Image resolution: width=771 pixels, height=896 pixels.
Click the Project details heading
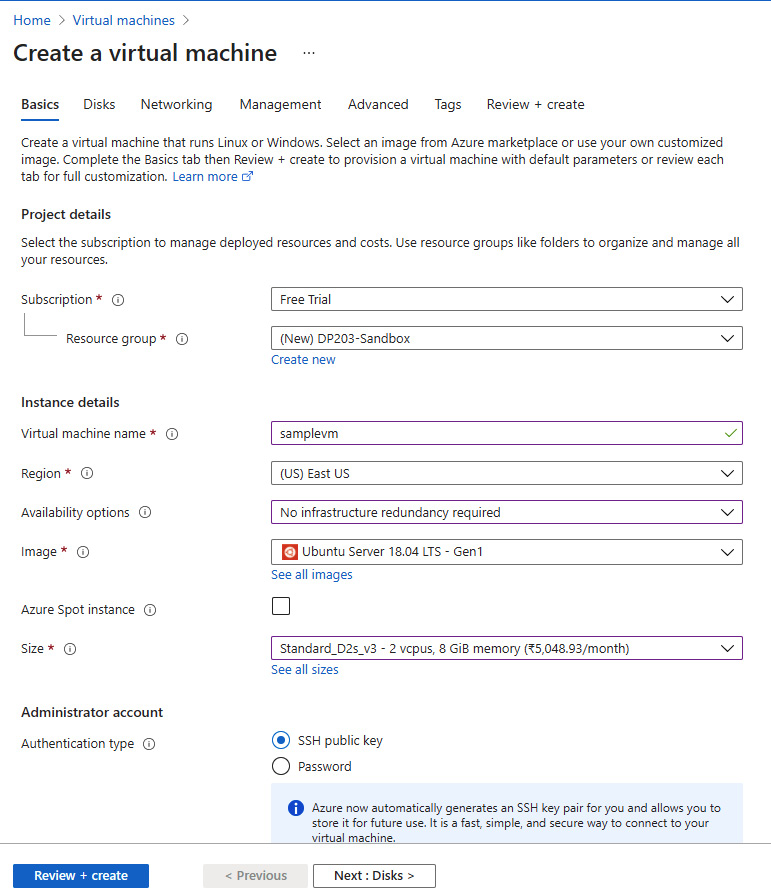click(66, 214)
